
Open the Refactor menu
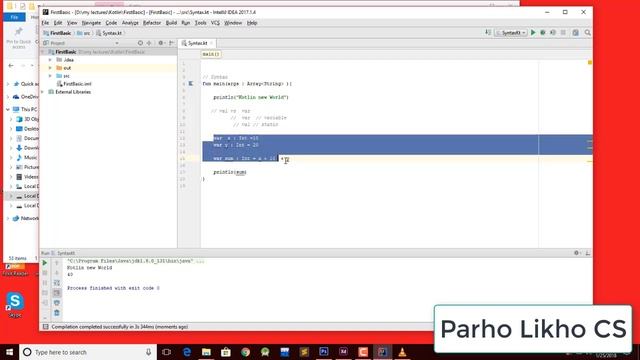(x=152, y=23)
